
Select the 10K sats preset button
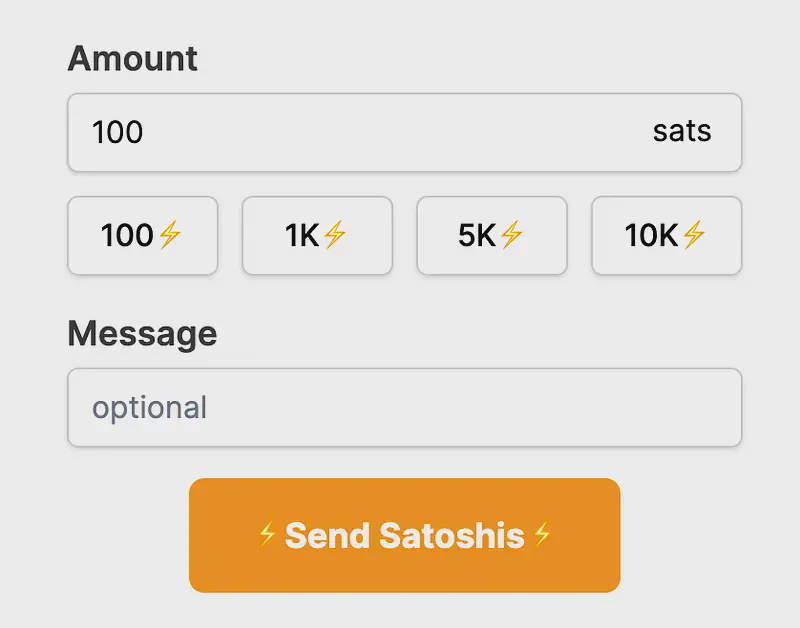[667, 236]
